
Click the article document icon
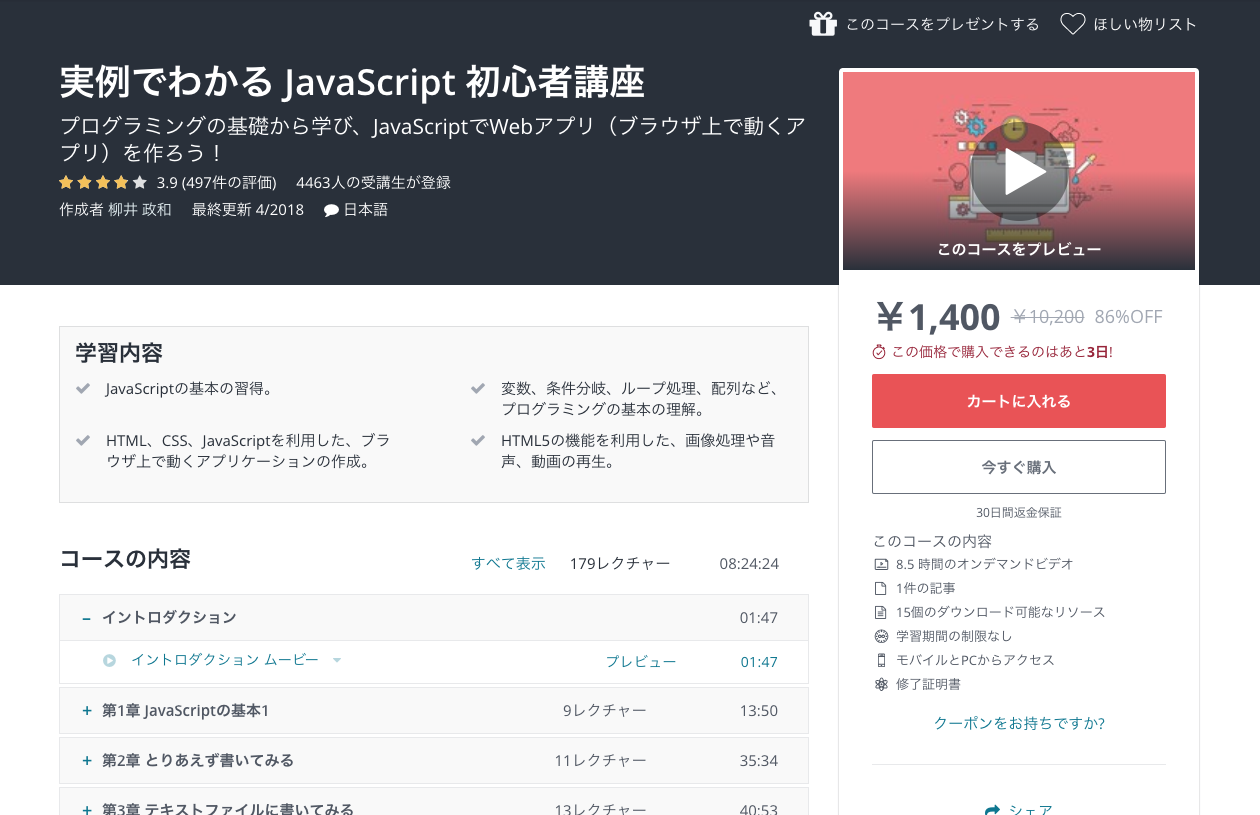881,588
